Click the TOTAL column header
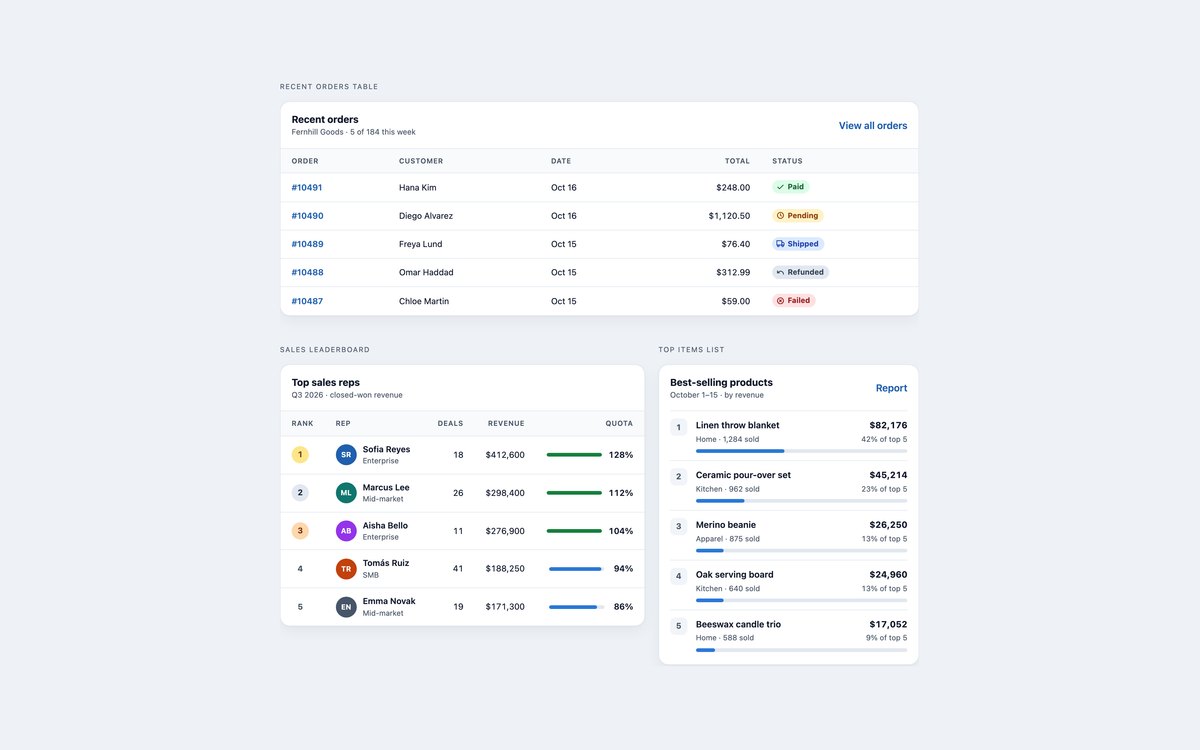The height and width of the screenshot is (750, 1200). click(738, 161)
